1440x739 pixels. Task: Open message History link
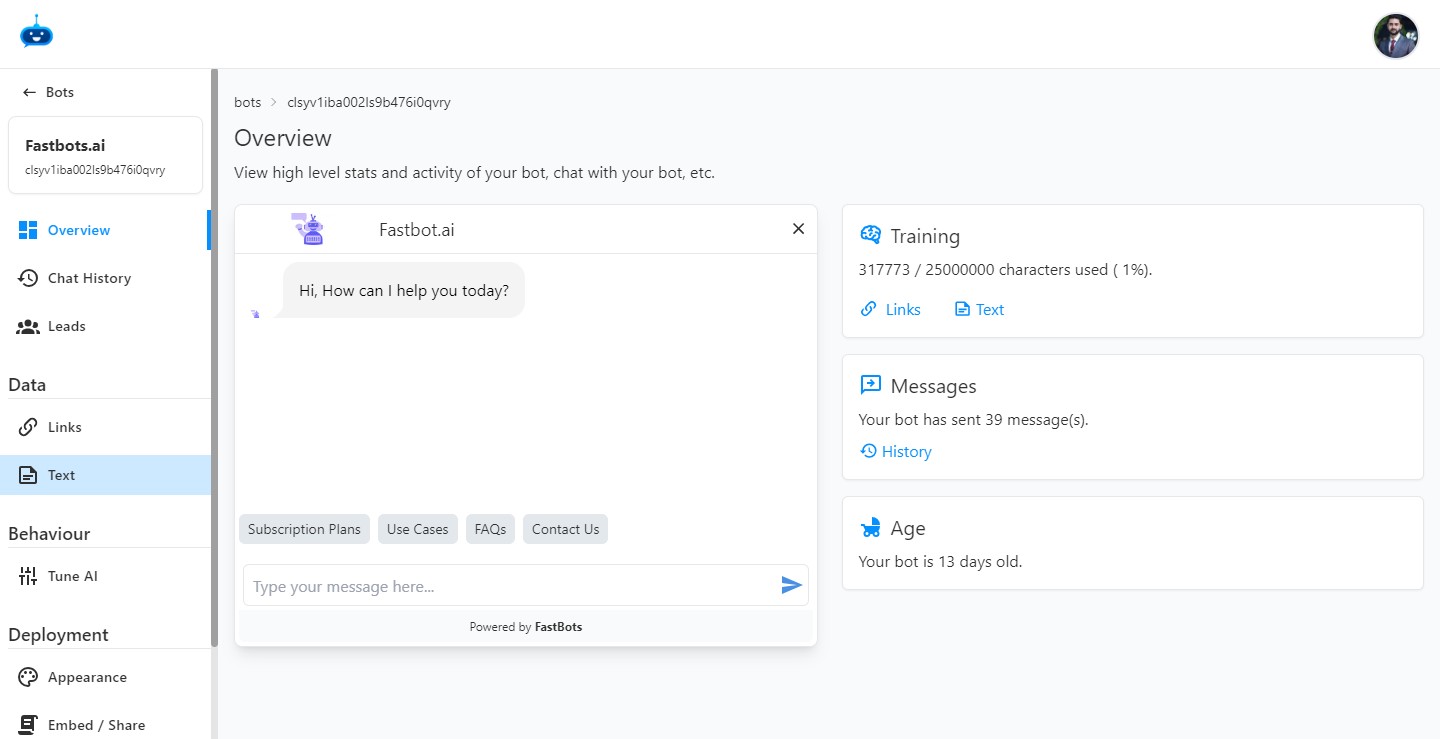tap(896, 452)
